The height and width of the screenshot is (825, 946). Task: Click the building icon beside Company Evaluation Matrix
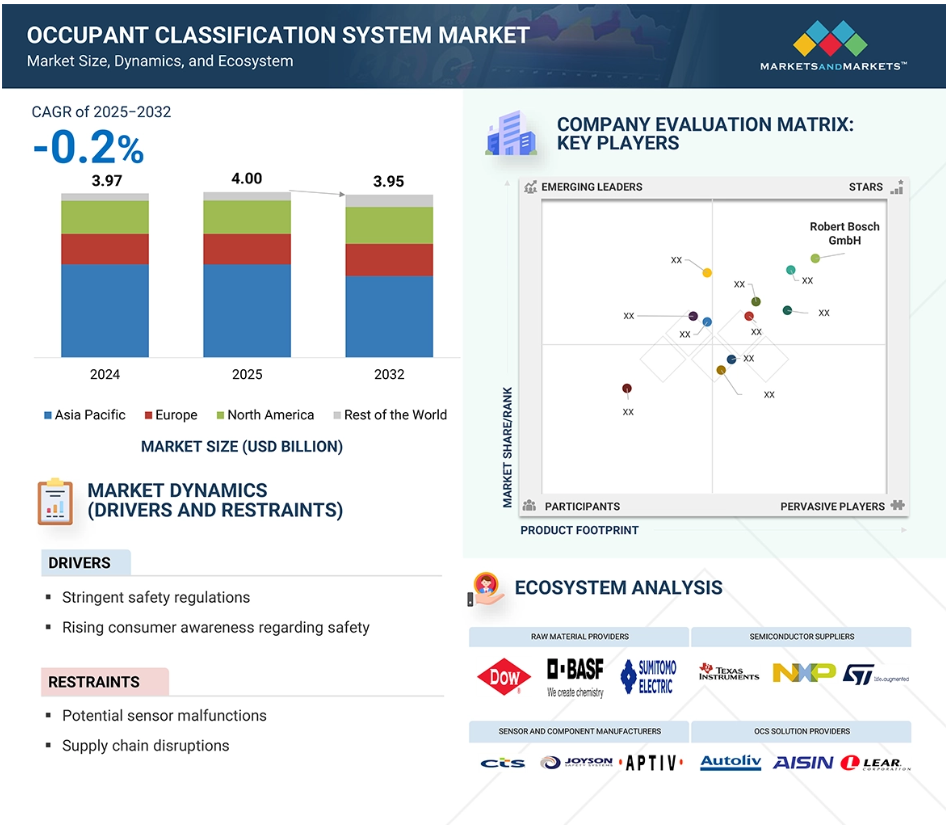(x=511, y=133)
